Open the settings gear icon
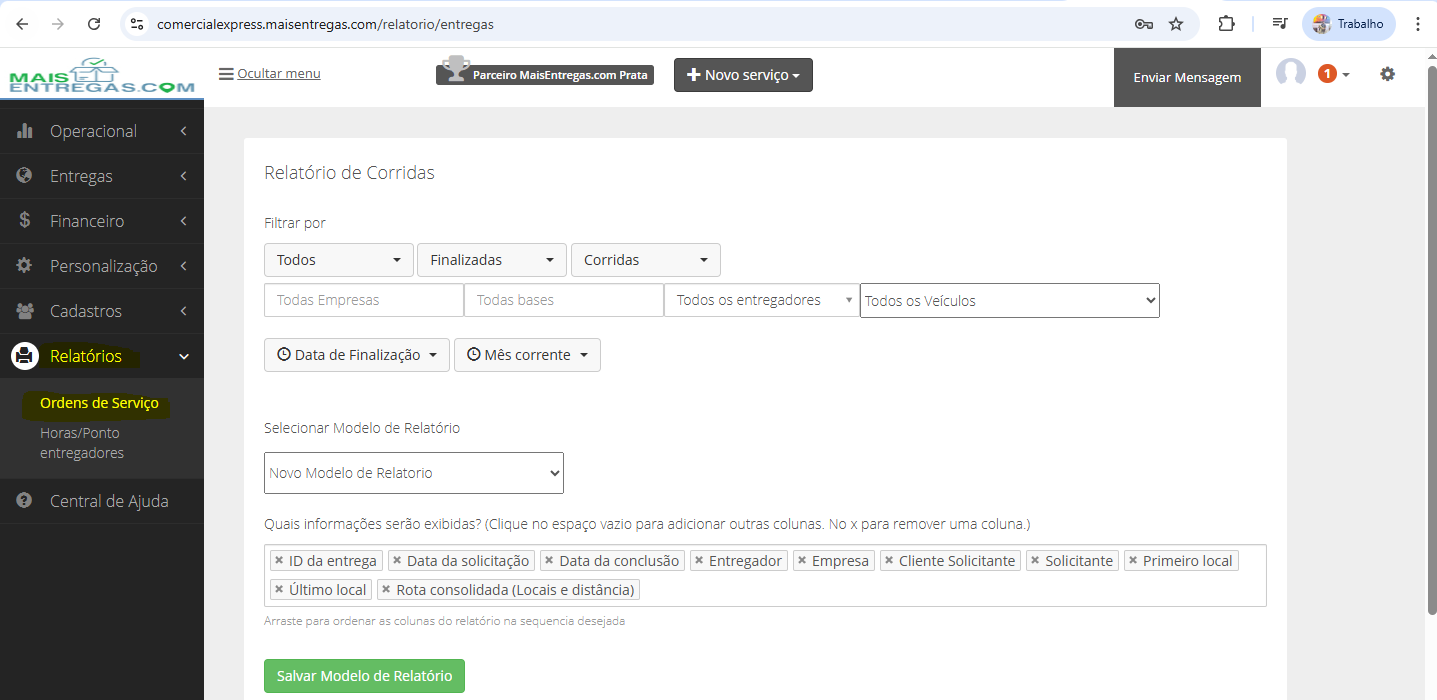This screenshot has height=700, width=1437. pos(1387,74)
